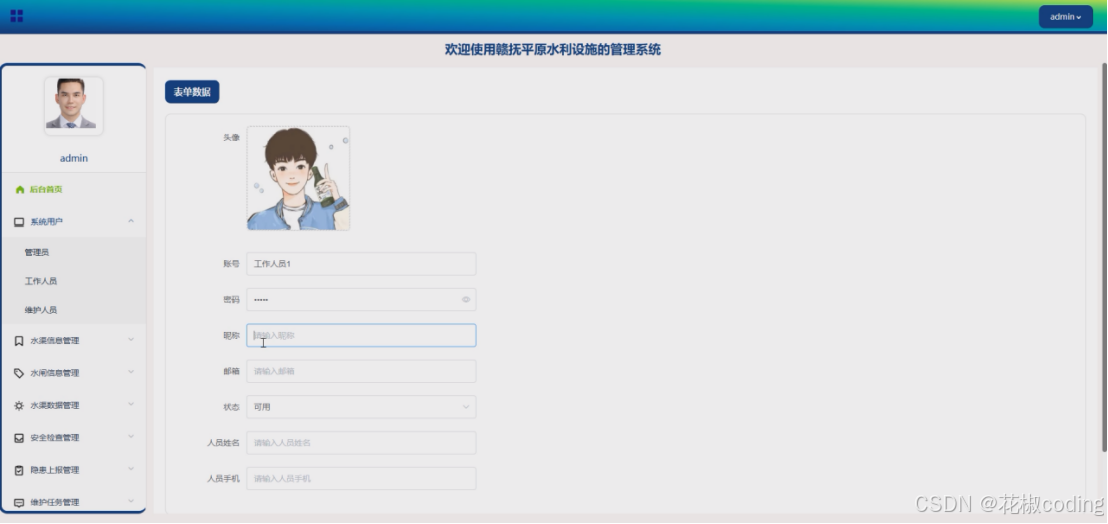Click the 安全检查管理 menu label
The image size is (1108, 524).
[x=54, y=439]
